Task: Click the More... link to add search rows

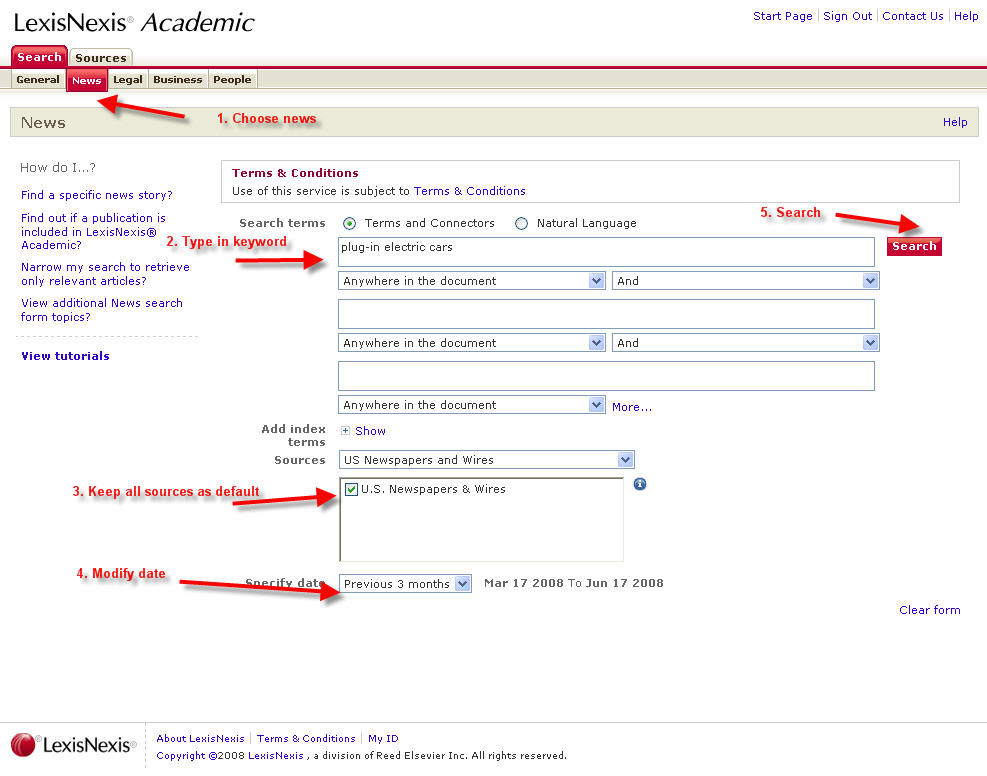Action: tap(632, 407)
